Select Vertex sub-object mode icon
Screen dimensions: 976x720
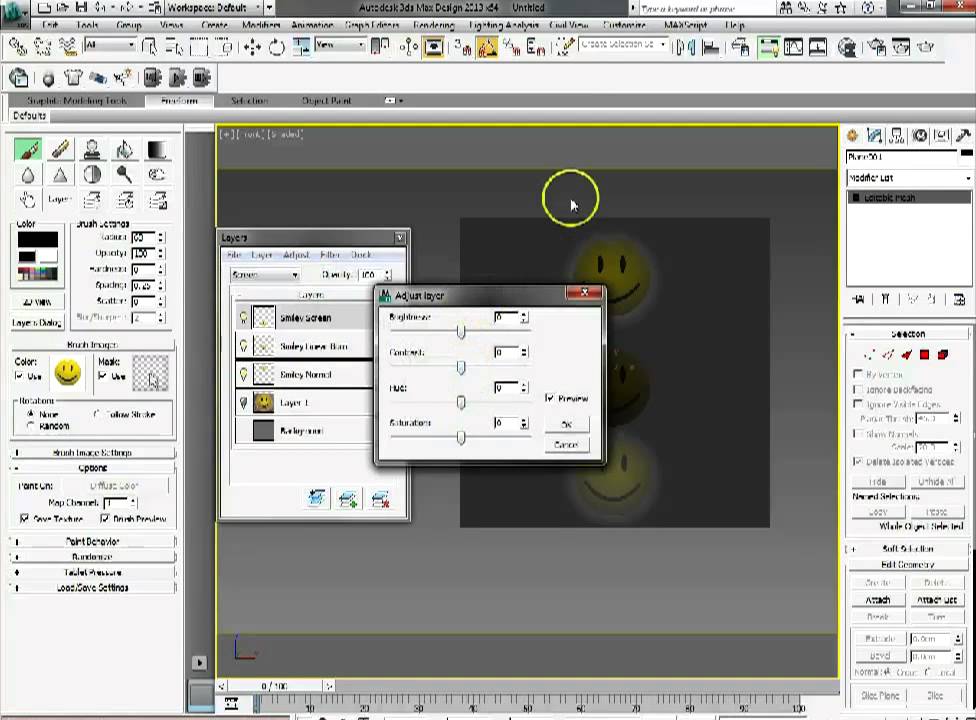pos(870,355)
